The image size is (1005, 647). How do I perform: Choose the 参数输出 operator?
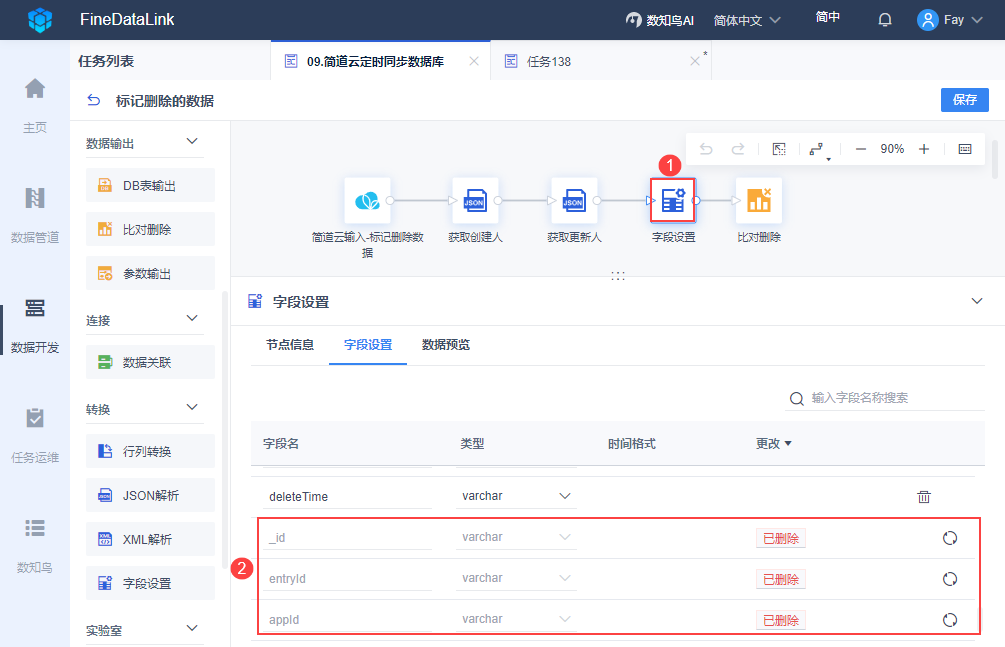tap(151, 273)
